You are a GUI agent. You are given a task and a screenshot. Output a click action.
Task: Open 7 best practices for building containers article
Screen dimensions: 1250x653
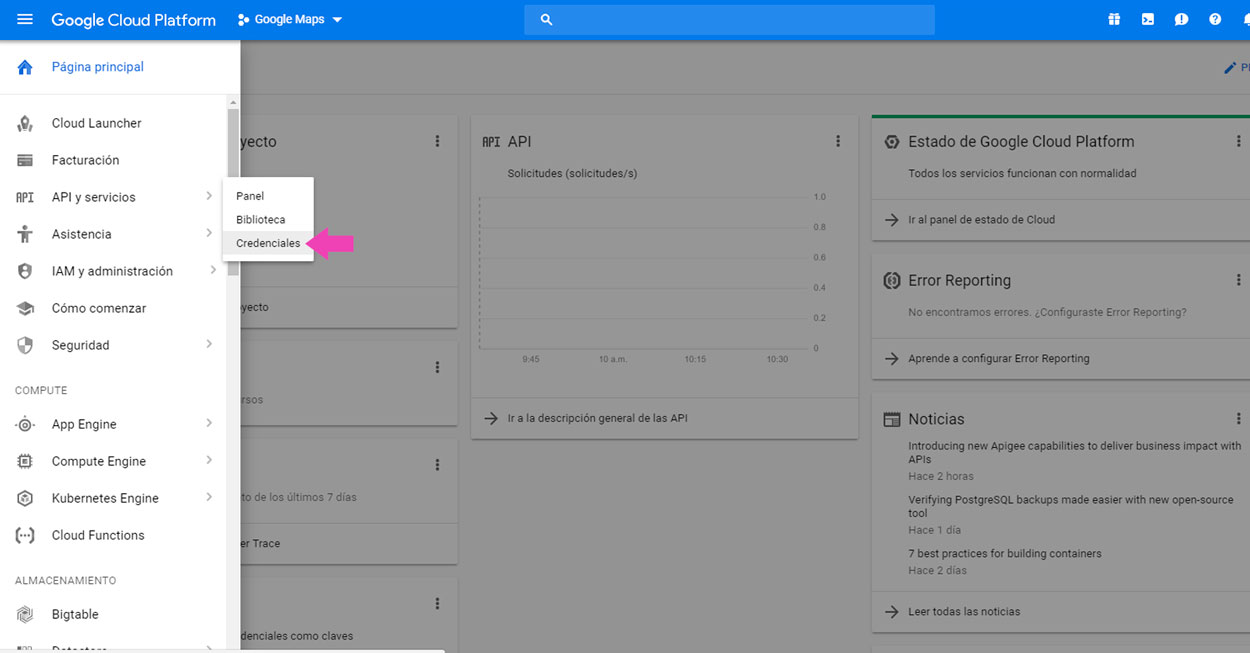1005,553
